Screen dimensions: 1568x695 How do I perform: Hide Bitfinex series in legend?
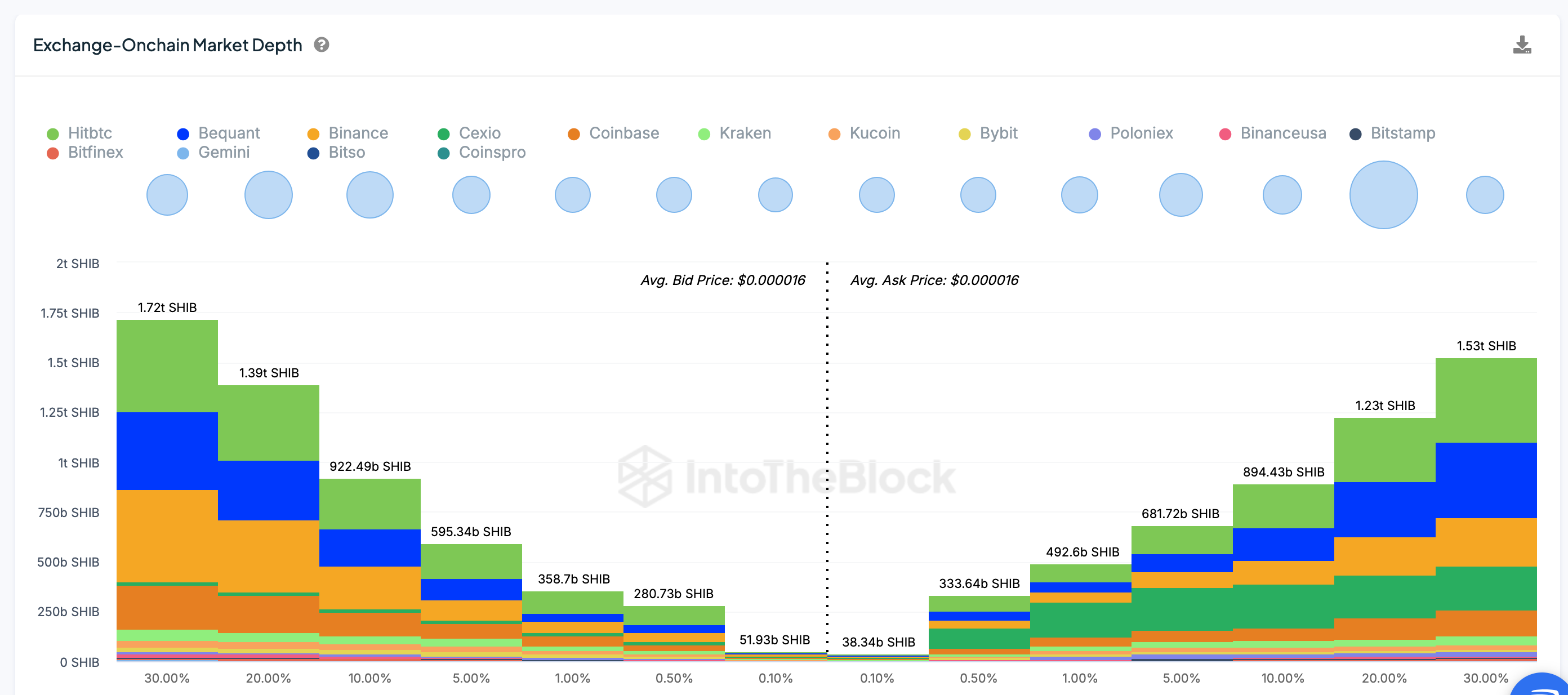coord(85,153)
